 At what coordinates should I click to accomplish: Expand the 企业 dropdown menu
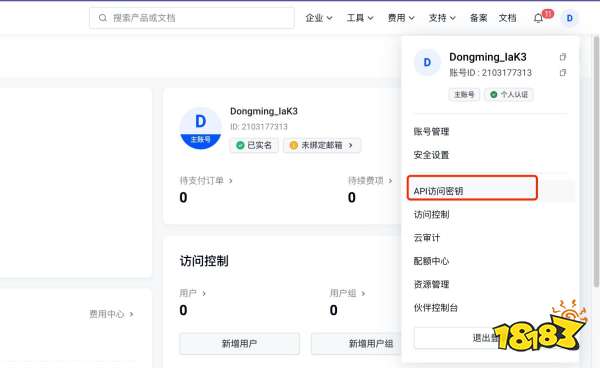pyautogui.click(x=319, y=18)
